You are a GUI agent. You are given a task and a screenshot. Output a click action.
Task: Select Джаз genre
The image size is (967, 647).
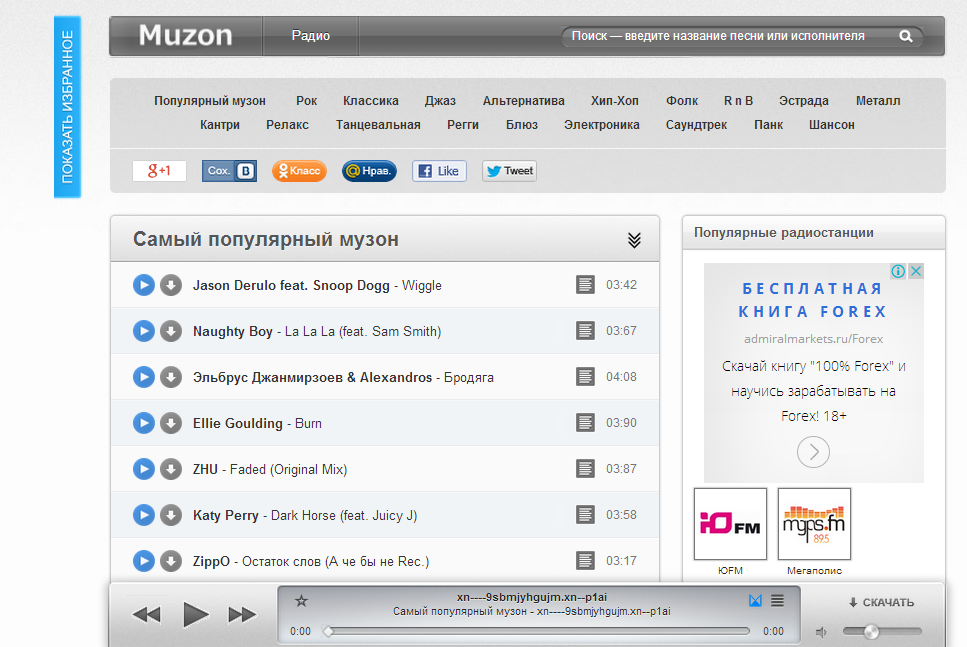(440, 101)
